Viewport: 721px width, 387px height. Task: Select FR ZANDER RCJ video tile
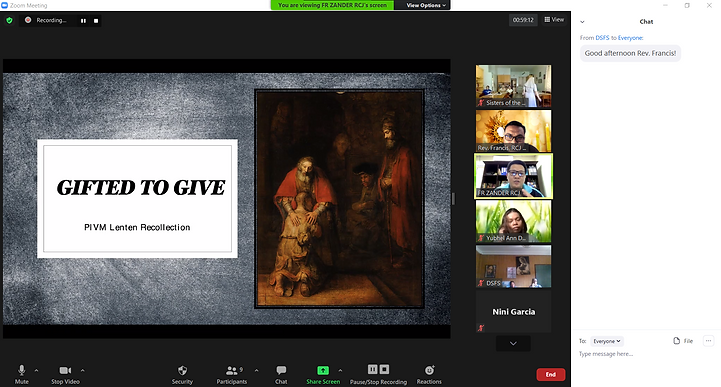[x=514, y=176]
